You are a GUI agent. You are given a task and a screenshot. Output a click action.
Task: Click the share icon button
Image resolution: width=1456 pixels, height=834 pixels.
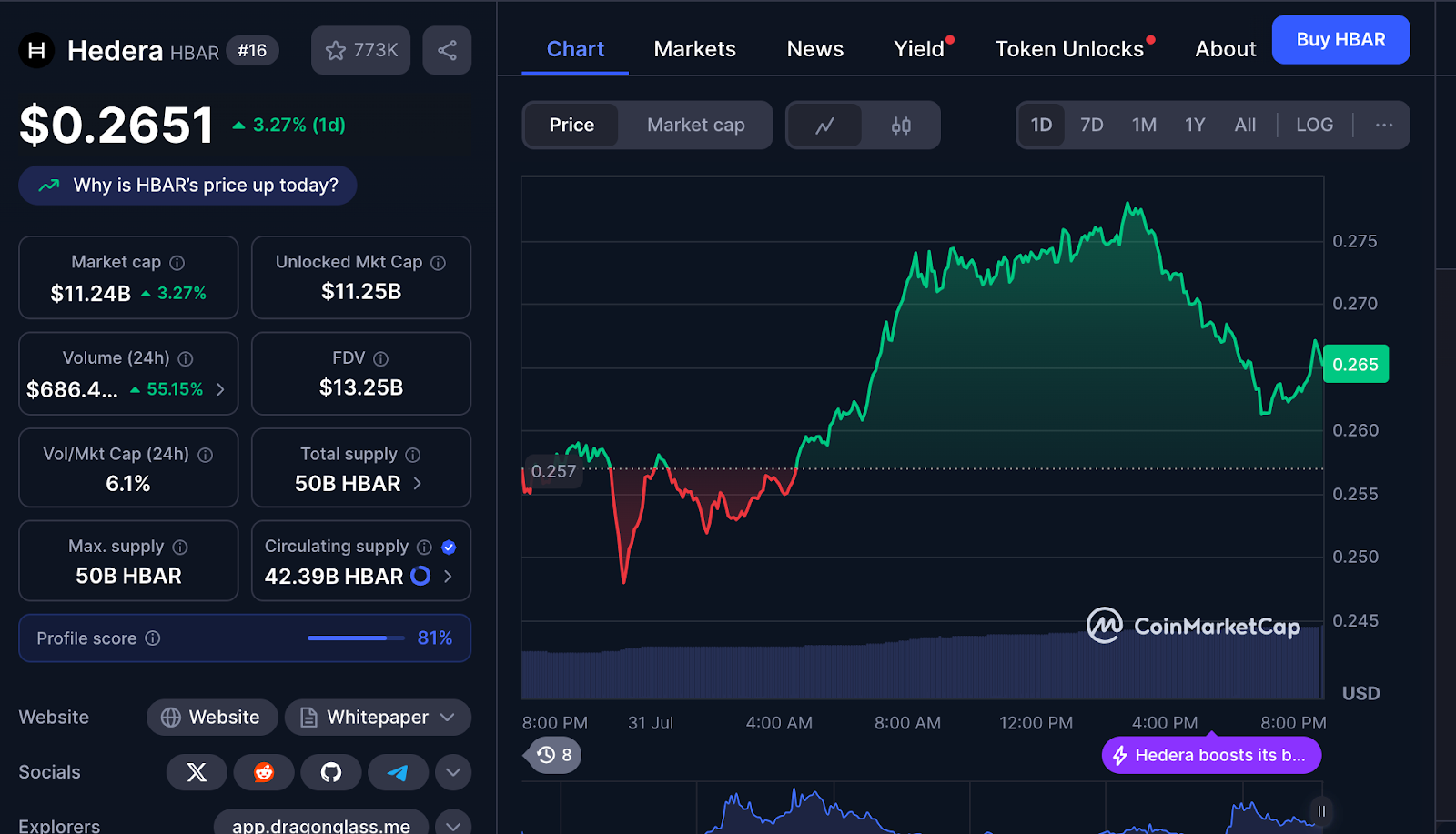pos(447,50)
